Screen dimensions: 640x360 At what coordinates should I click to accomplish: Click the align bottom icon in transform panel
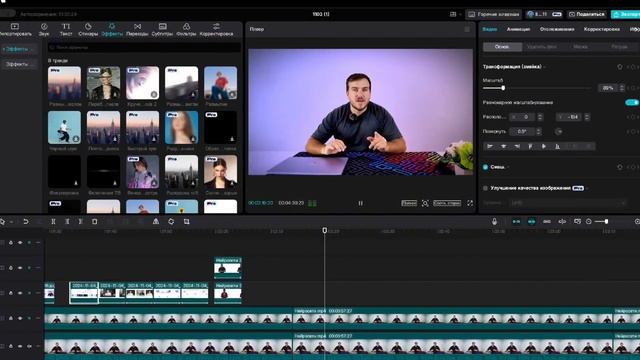point(557,146)
